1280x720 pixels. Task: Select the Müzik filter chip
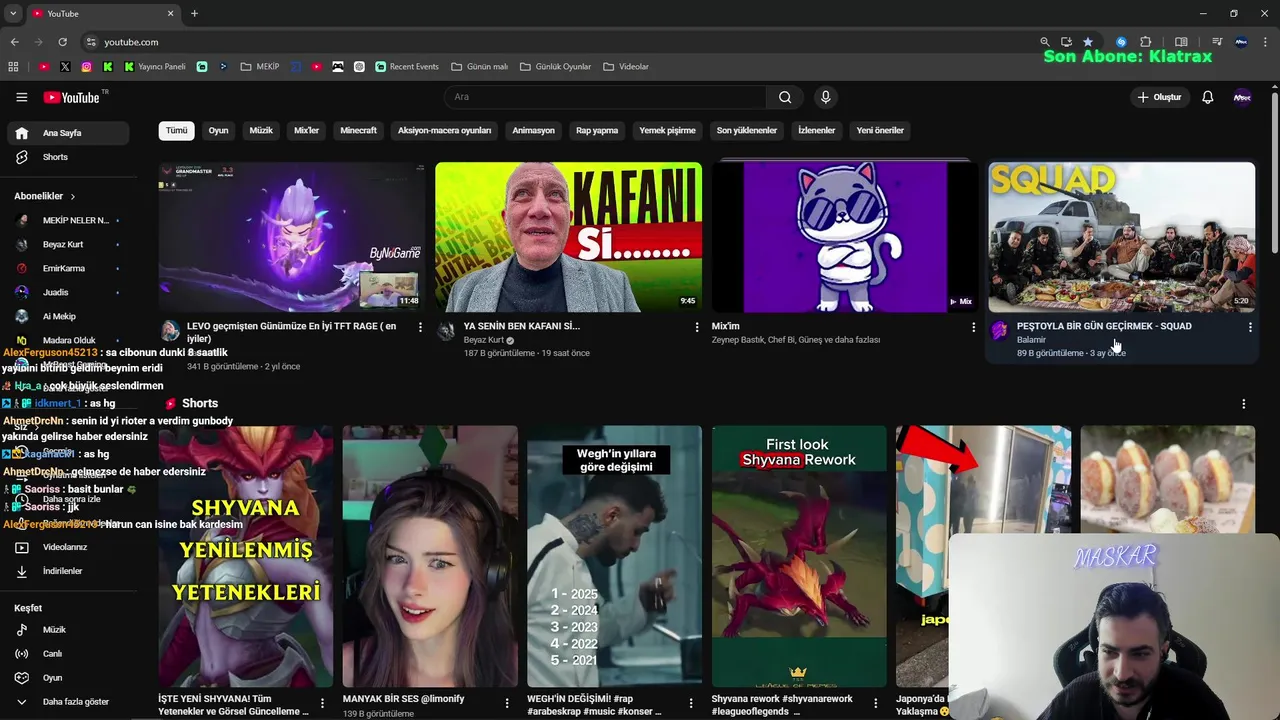(x=261, y=130)
